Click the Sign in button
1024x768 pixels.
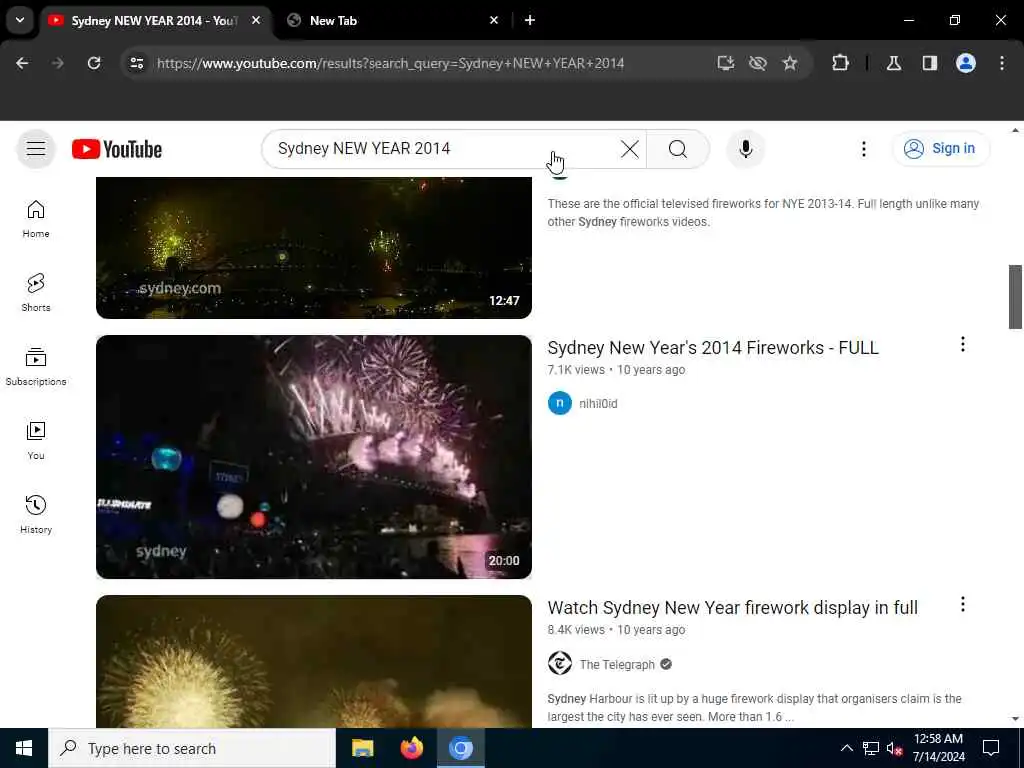pyautogui.click(x=940, y=149)
